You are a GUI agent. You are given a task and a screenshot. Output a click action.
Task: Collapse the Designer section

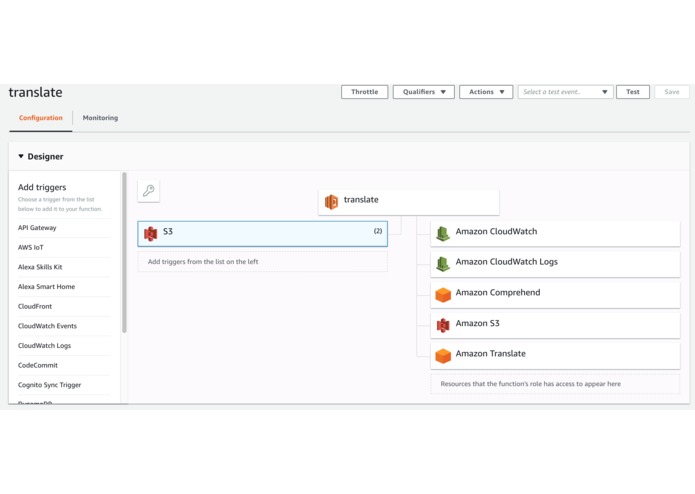tap(21, 156)
